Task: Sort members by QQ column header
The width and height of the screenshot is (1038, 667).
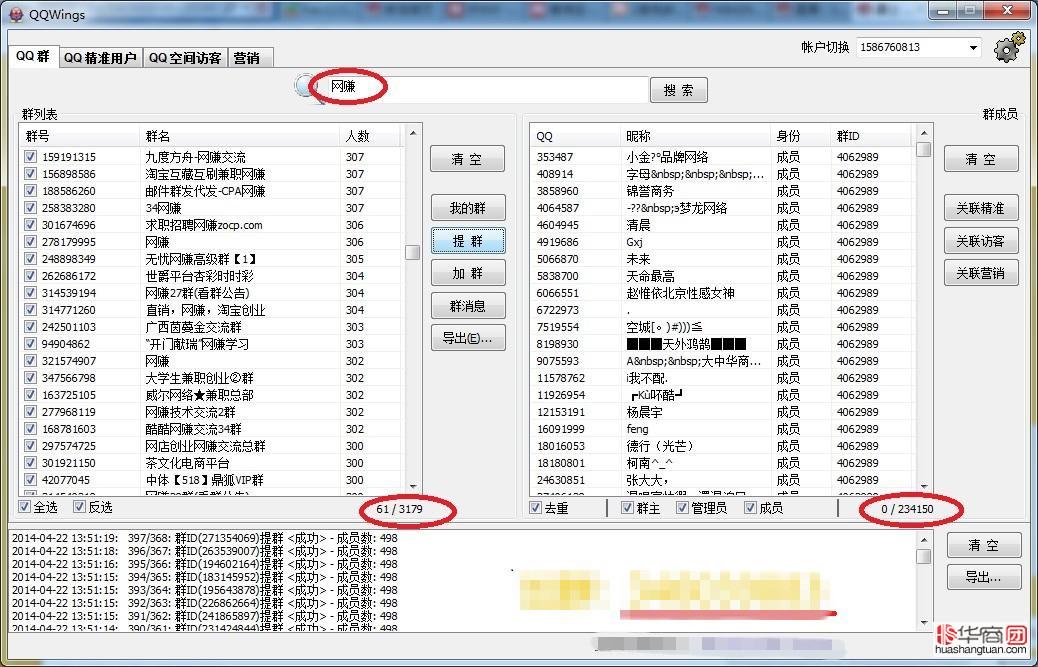Action: (x=576, y=136)
